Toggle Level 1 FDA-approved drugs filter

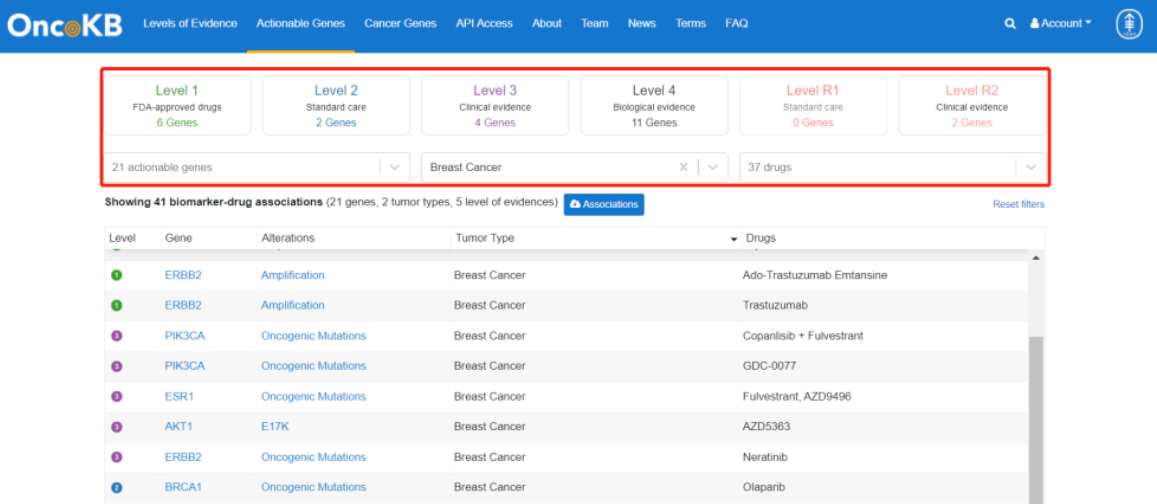click(177, 105)
